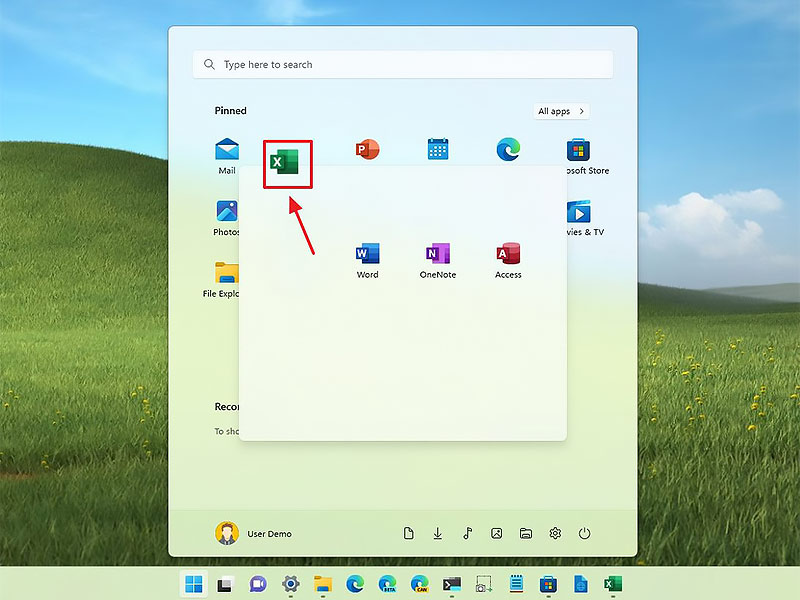Open Task View from the taskbar
The image size is (800, 600).
pos(226,584)
